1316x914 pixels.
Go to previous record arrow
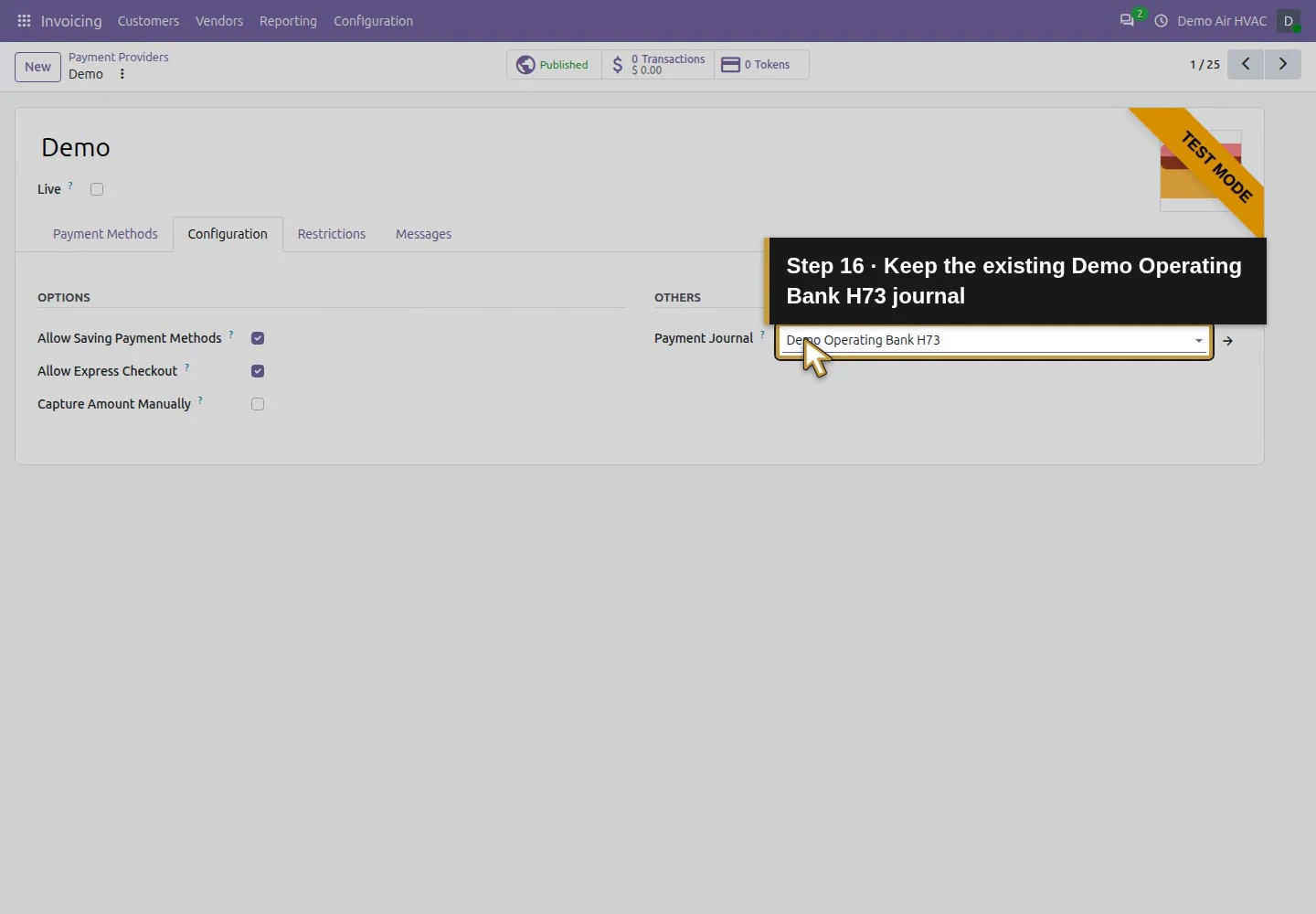1246,64
